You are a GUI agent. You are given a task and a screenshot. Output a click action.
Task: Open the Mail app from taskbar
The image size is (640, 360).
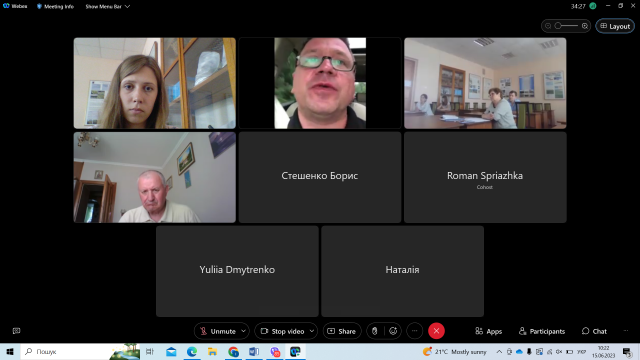(x=171, y=351)
